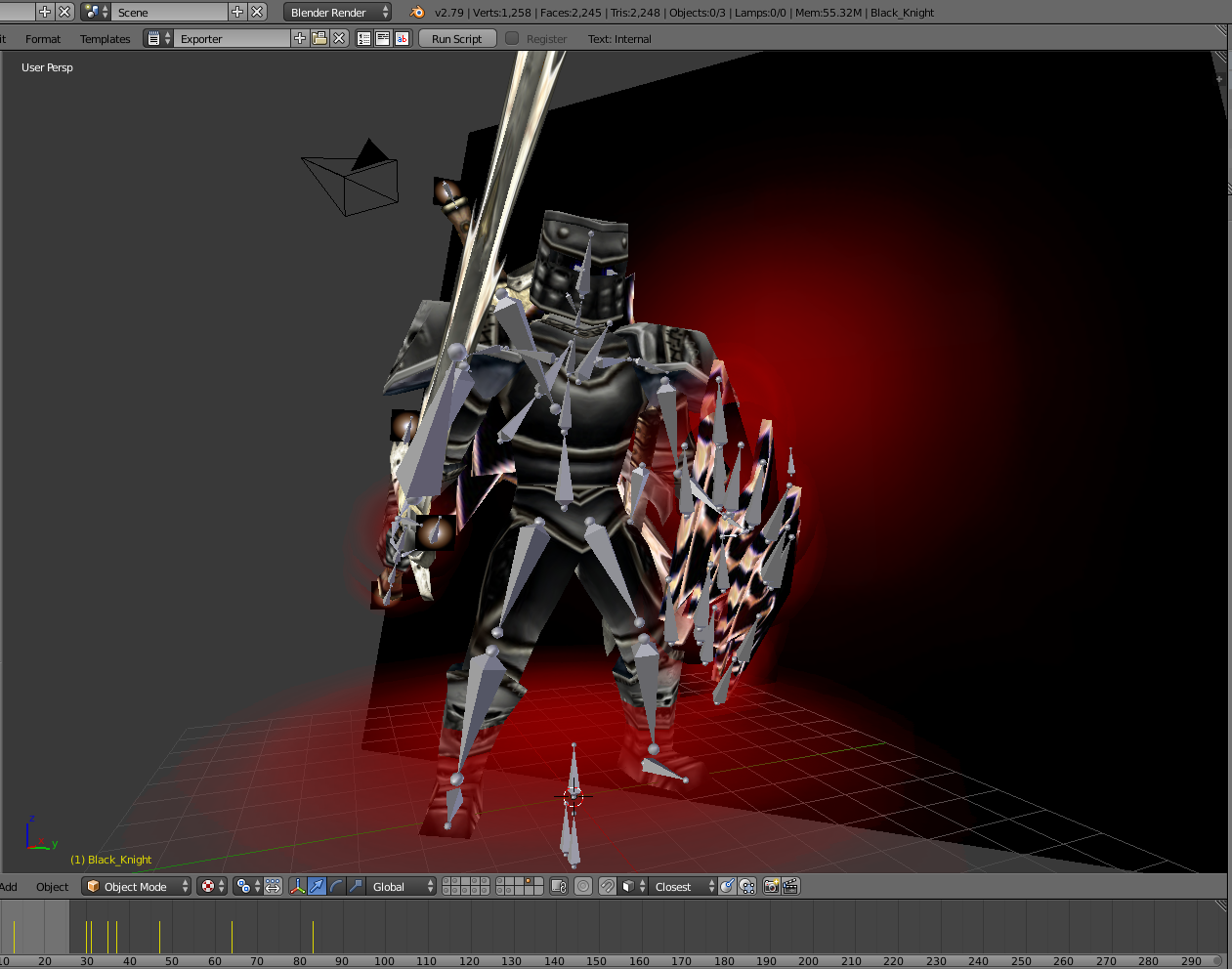This screenshot has width=1232, height=969.
Task: Toggle syntax highlighting in the text editor
Action: 402,38
